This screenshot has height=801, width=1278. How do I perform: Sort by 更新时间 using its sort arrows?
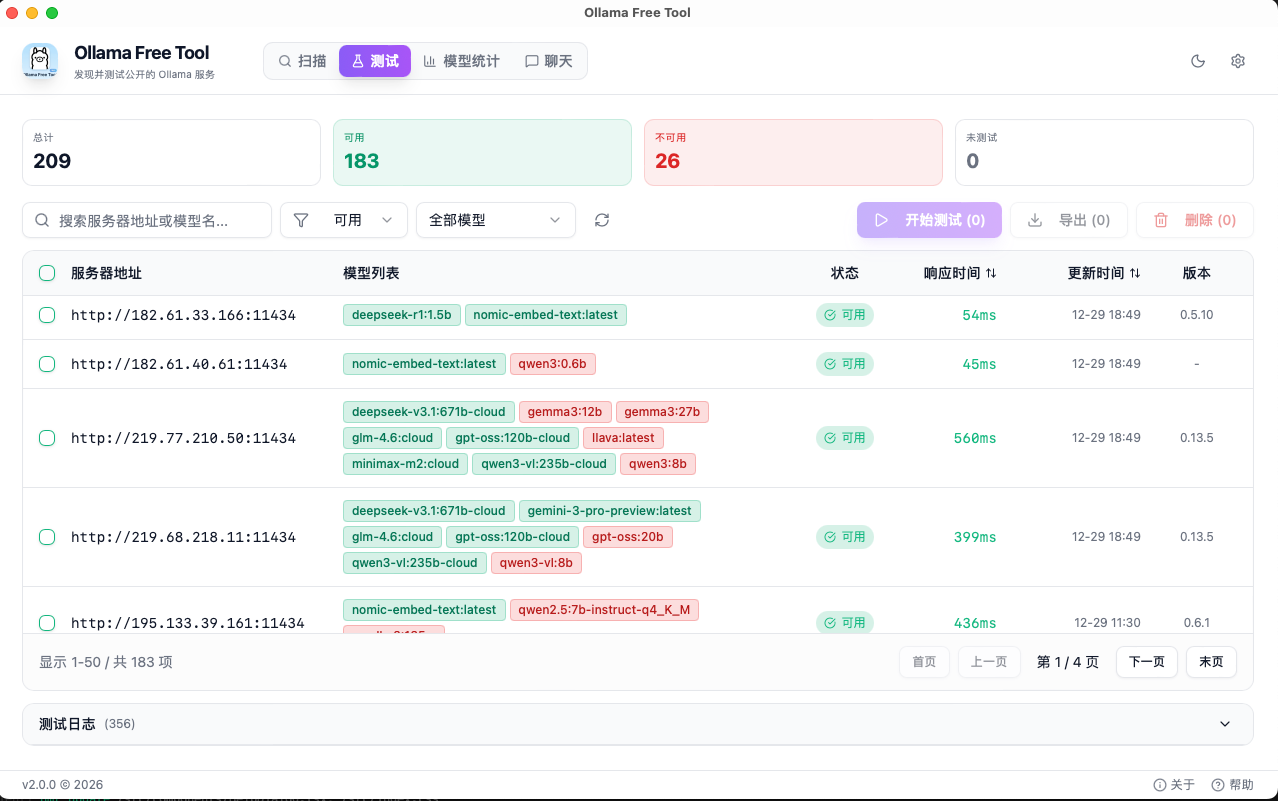coord(1135,273)
